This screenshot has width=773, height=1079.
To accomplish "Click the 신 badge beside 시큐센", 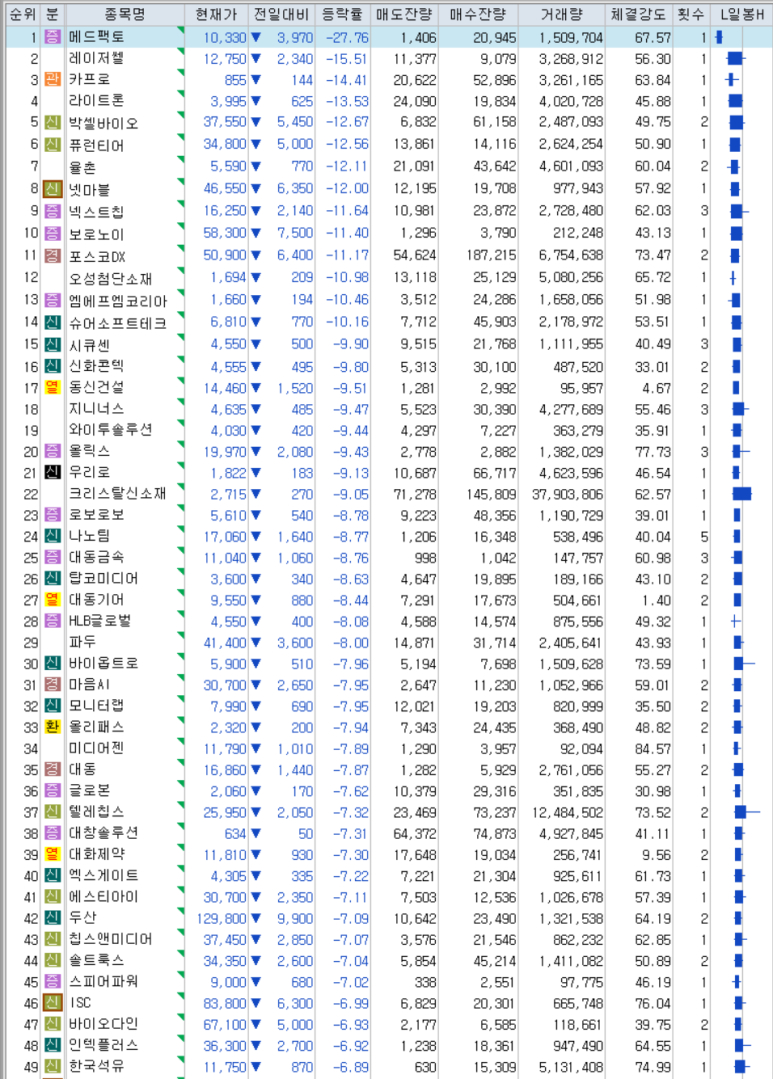I will 52,344.
